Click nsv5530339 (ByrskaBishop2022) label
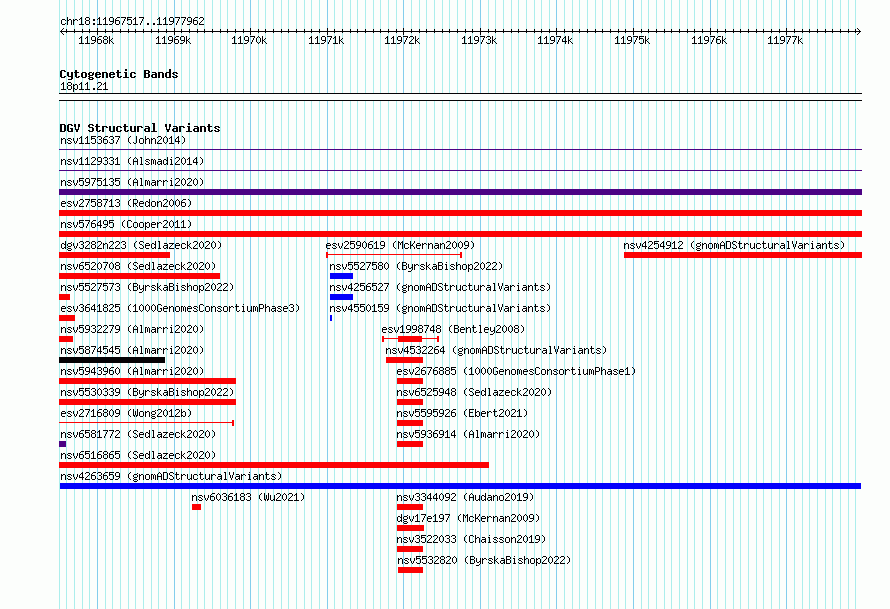This screenshot has height=609, width=890. point(147,392)
